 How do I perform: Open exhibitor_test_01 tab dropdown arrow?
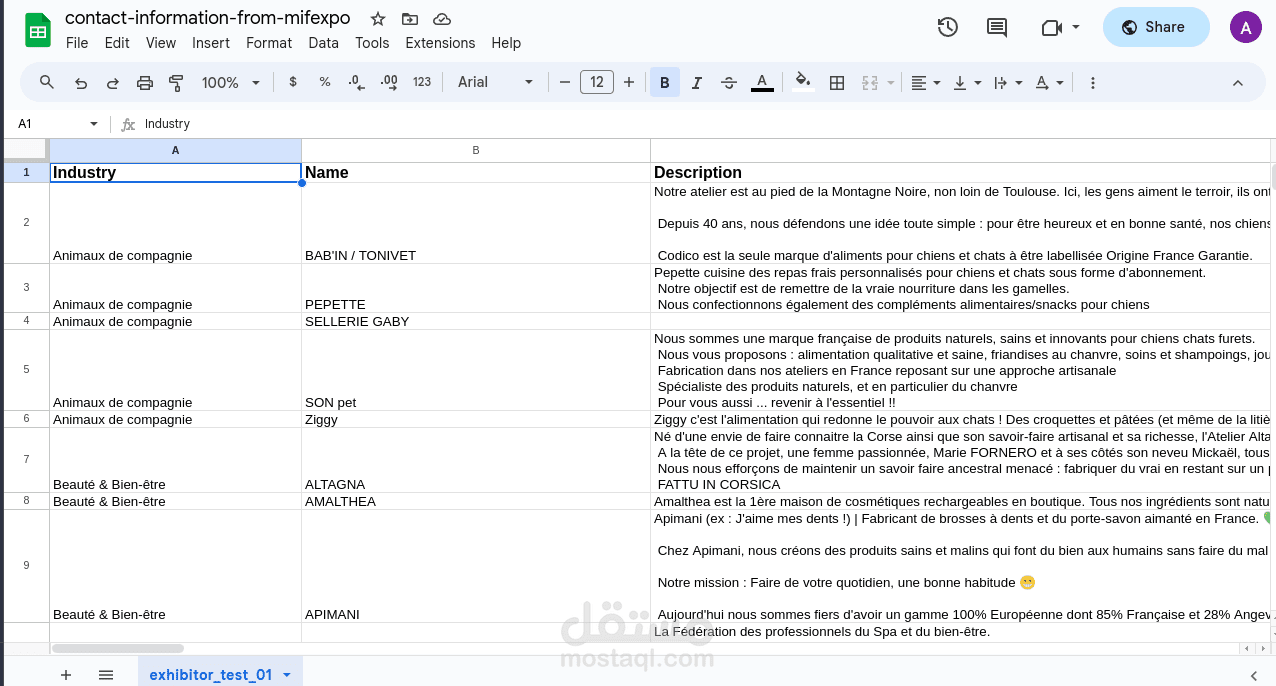coord(287,675)
